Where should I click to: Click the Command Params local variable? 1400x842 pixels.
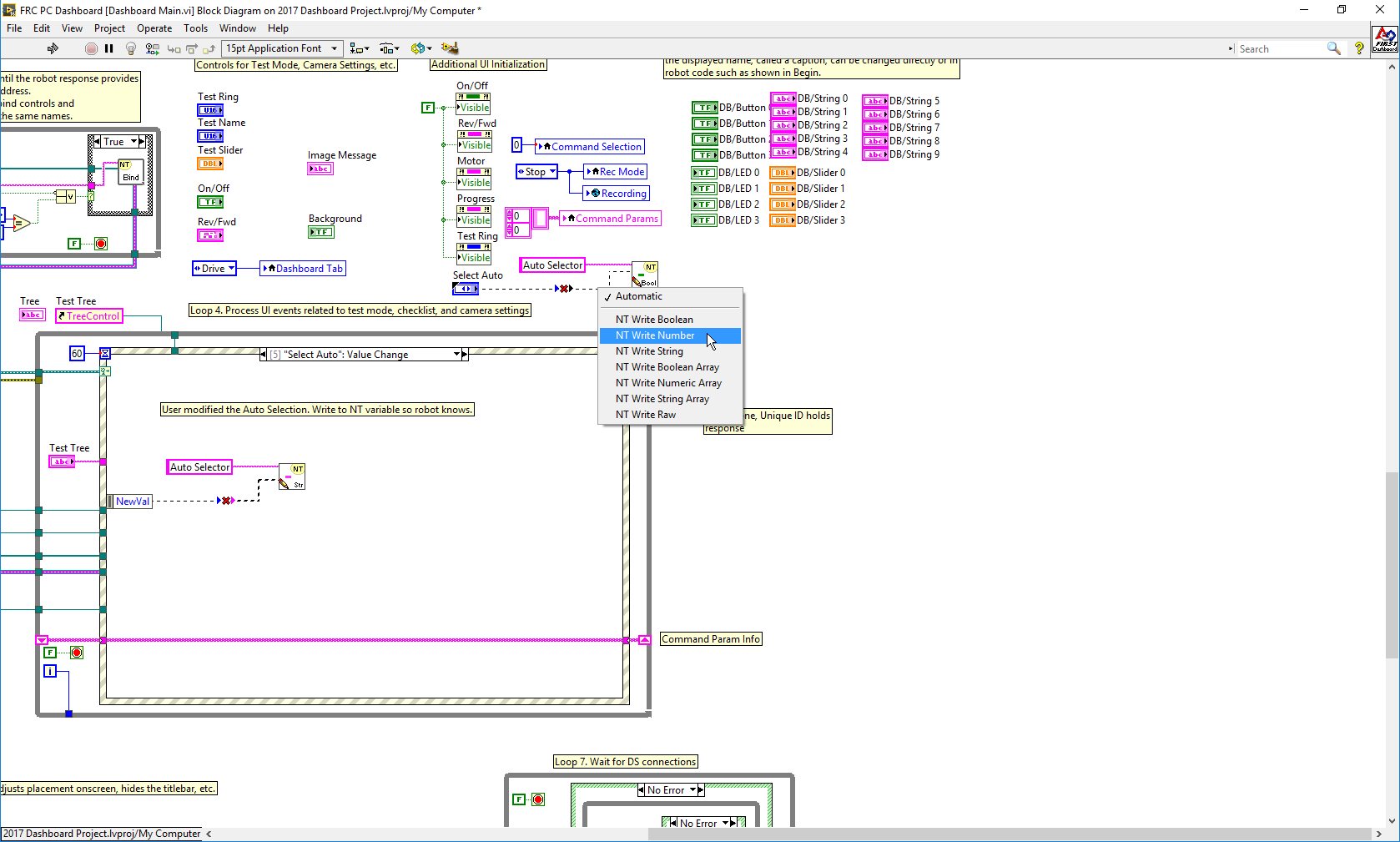[611, 218]
